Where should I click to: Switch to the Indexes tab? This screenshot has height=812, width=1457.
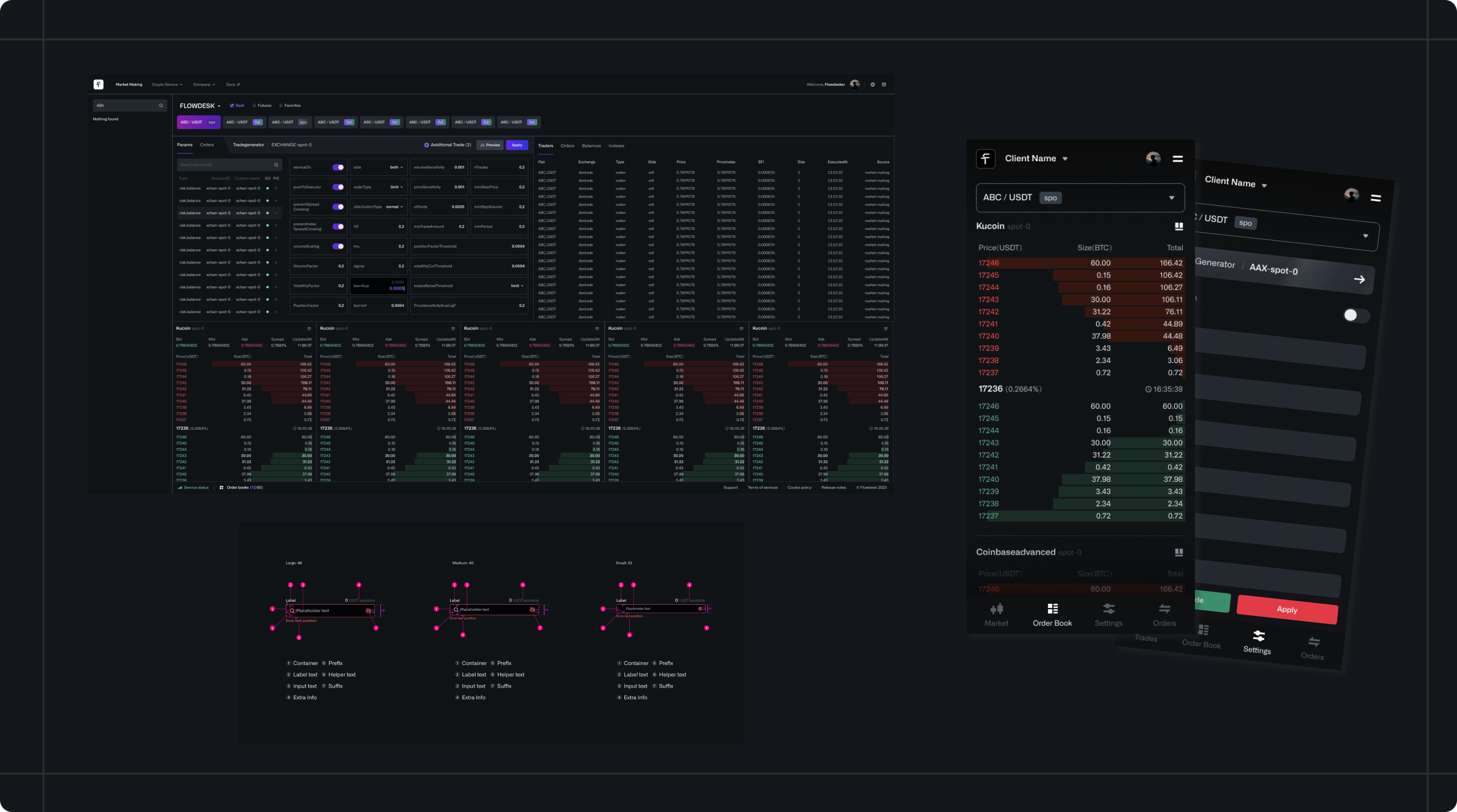click(x=617, y=146)
